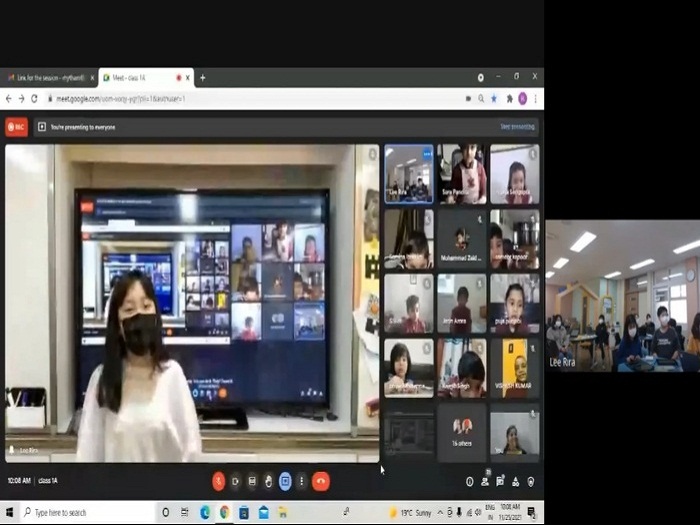The image size is (700, 525).
Task: Select the You self-view tile
Action: tap(515, 433)
